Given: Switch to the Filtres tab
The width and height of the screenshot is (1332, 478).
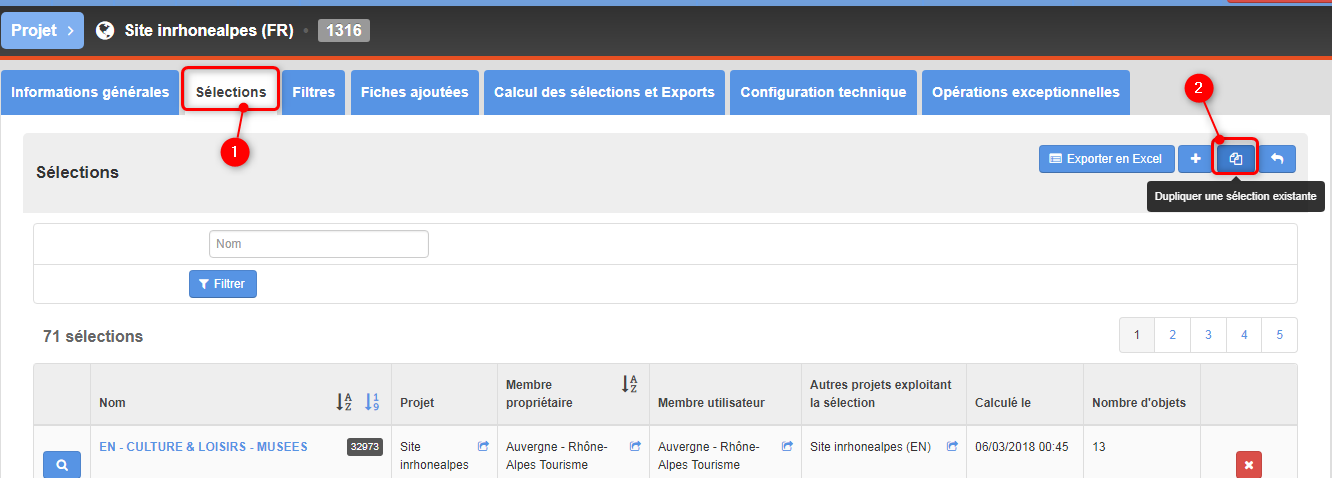Looking at the screenshot, I should [x=314, y=92].
